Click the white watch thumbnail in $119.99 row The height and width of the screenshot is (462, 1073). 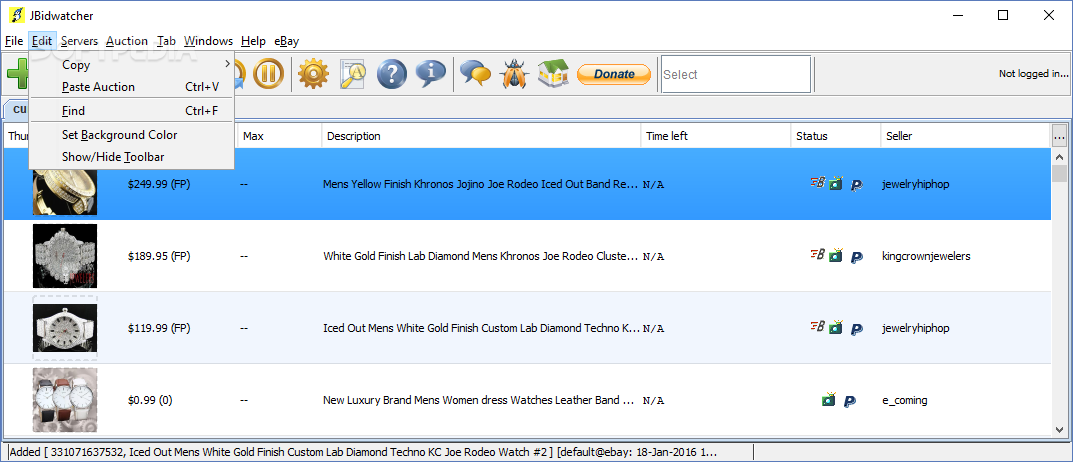coord(65,328)
